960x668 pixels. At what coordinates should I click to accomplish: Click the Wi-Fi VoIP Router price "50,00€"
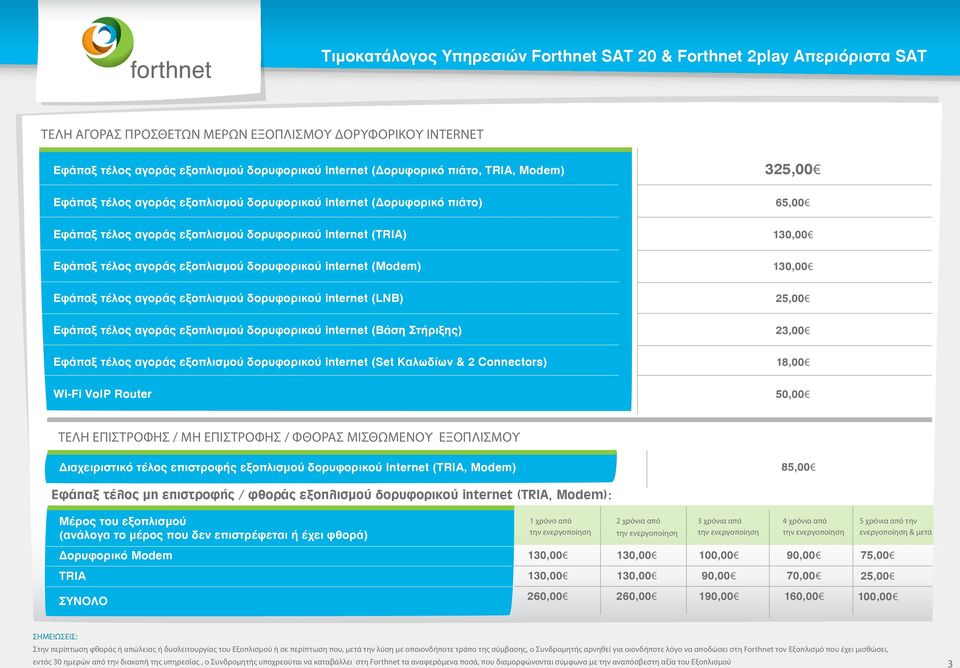pos(792,394)
